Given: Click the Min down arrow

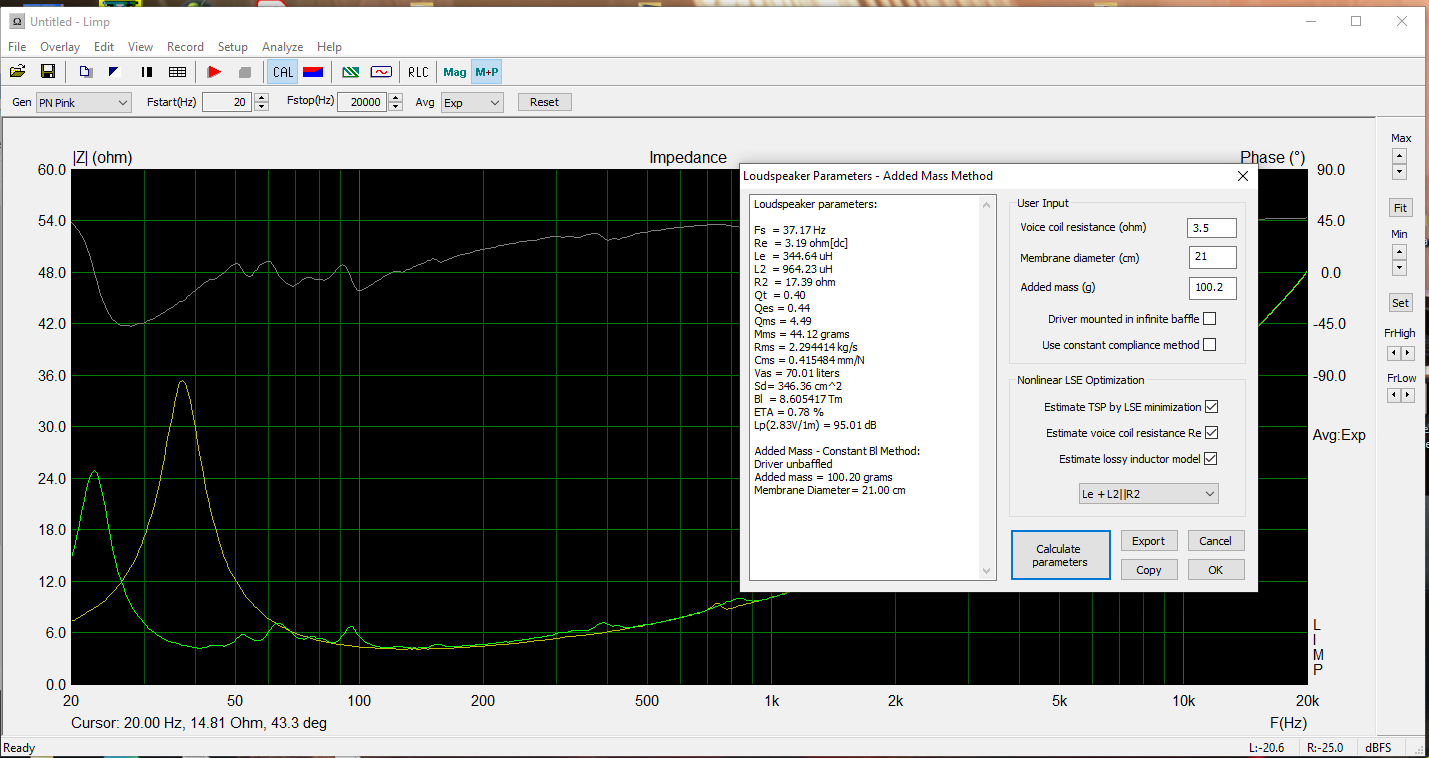Looking at the screenshot, I should (1399, 268).
